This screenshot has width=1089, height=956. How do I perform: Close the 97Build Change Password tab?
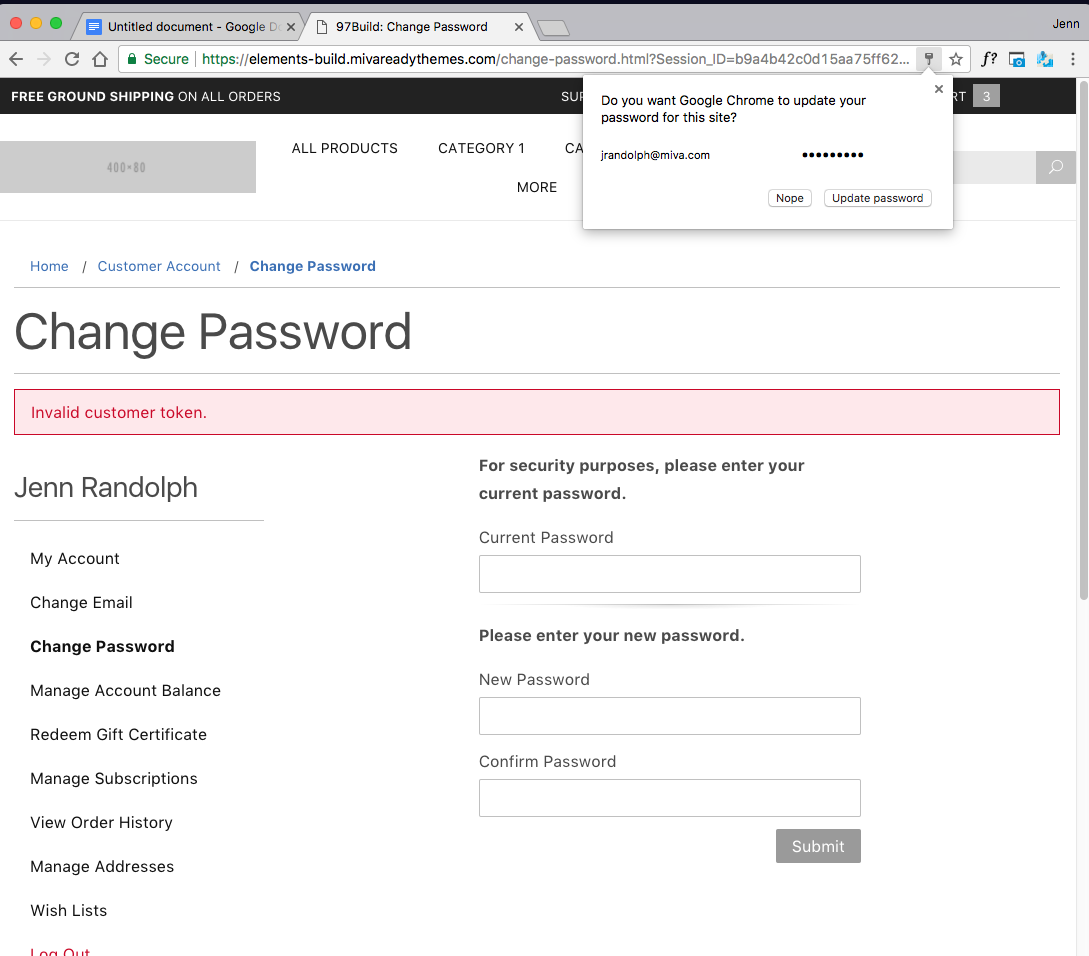tap(519, 27)
